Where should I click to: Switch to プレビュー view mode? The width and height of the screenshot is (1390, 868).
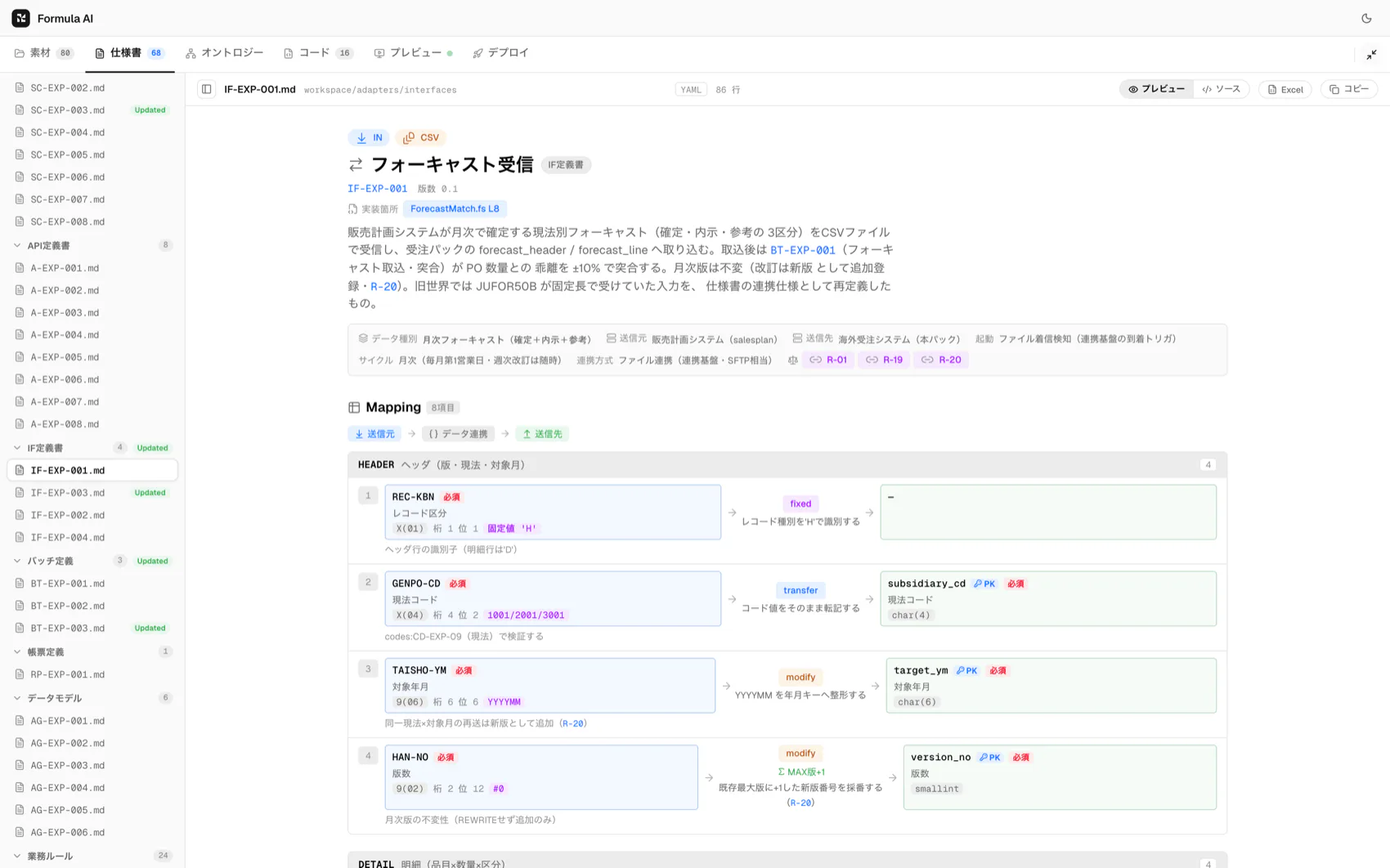click(1157, 89)
